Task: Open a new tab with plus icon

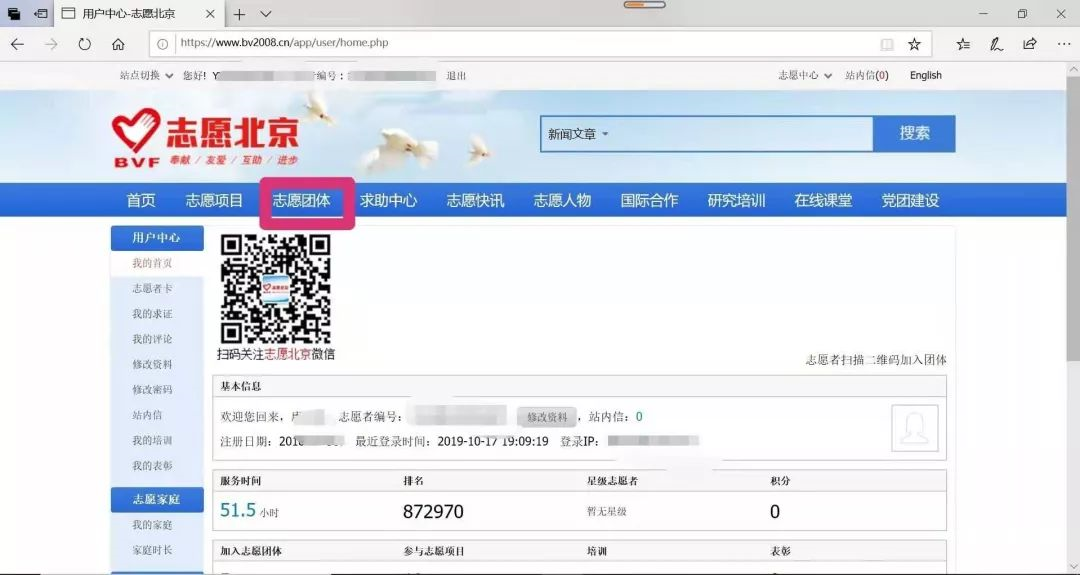Action: 240,14
